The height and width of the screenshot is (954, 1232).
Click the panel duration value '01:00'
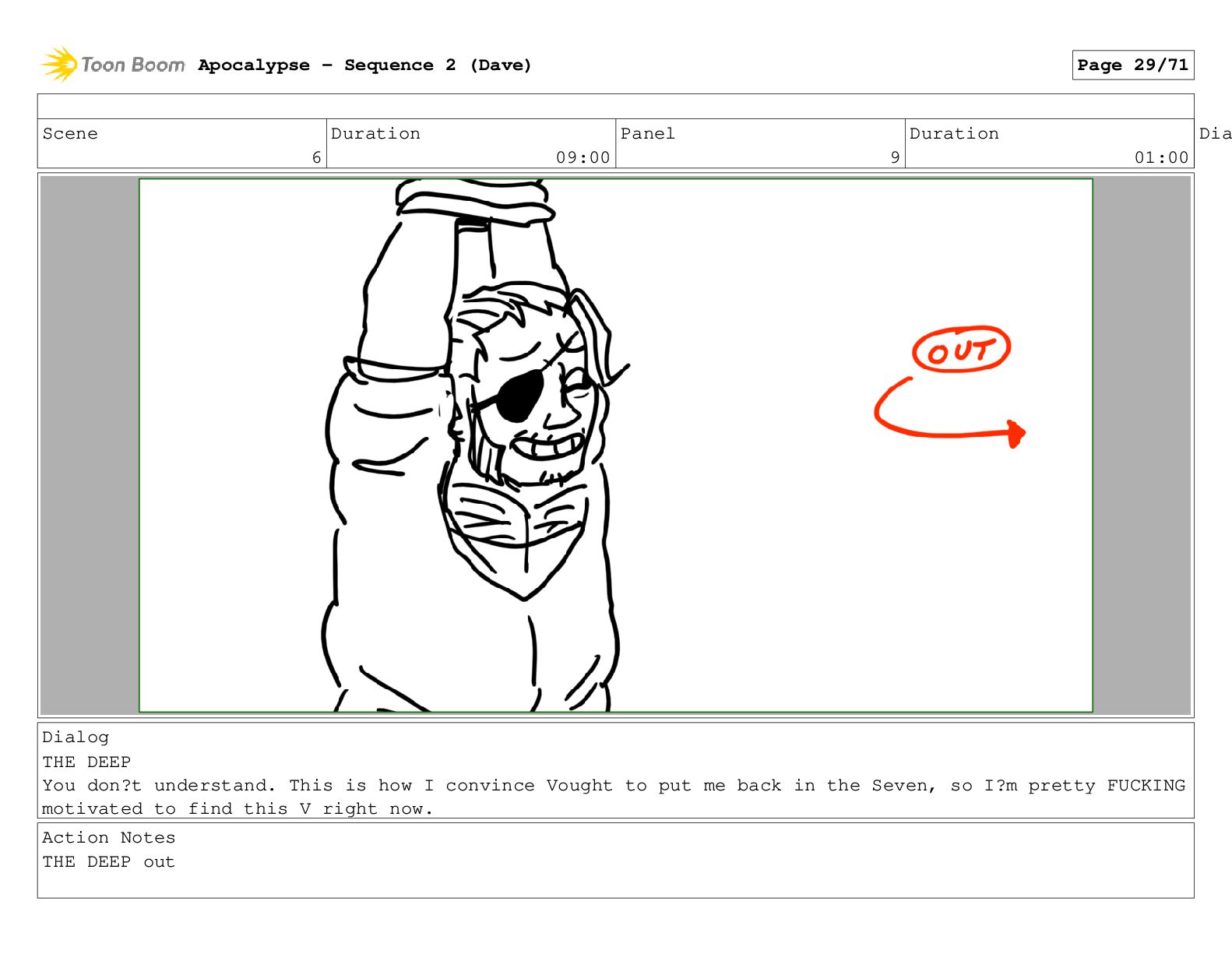1161,157
